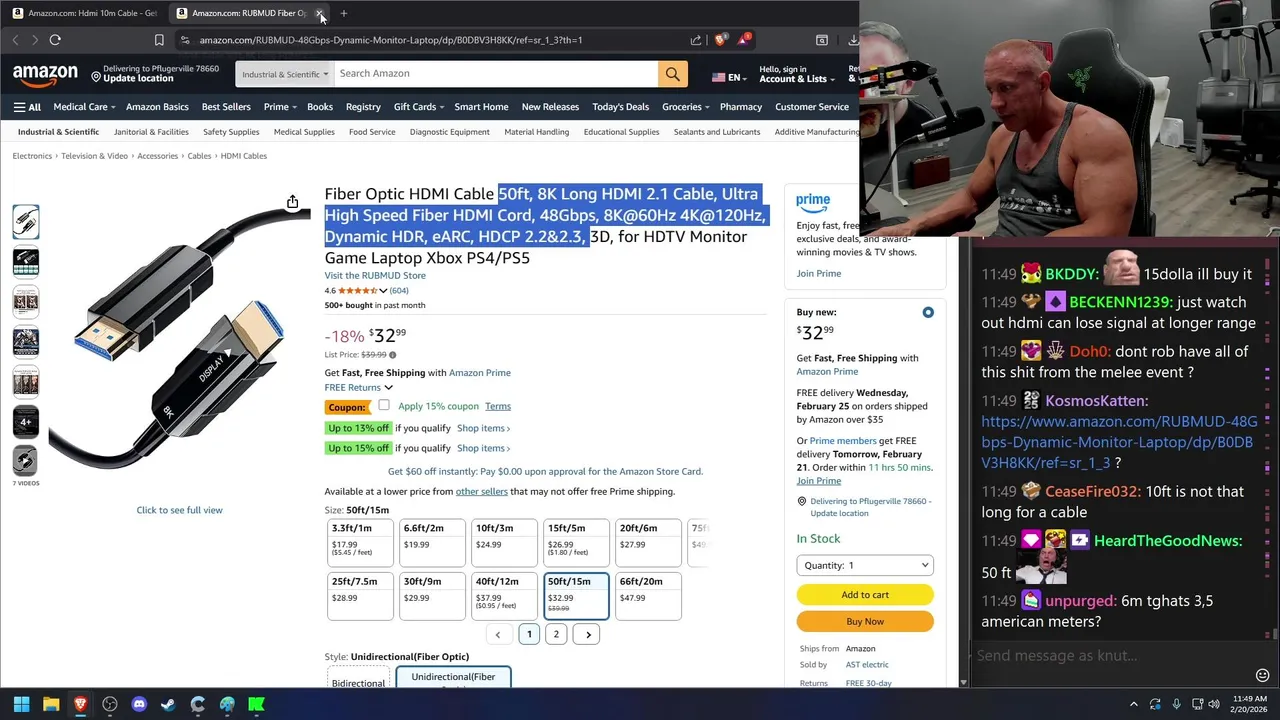Image resolution: width=1280 pixels, height=720 pixels.
Task: Click the list price info icon
Action: tap(392, 355)
